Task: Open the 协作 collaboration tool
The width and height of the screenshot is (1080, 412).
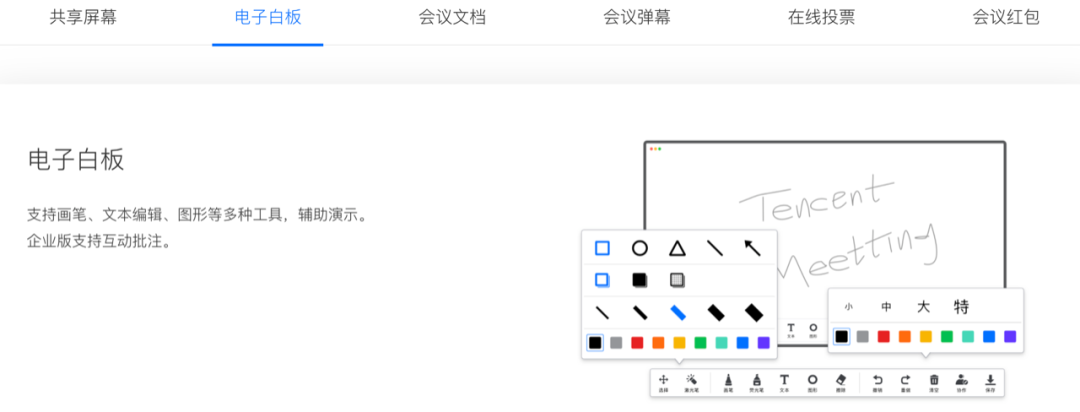Action: point(962,382)
